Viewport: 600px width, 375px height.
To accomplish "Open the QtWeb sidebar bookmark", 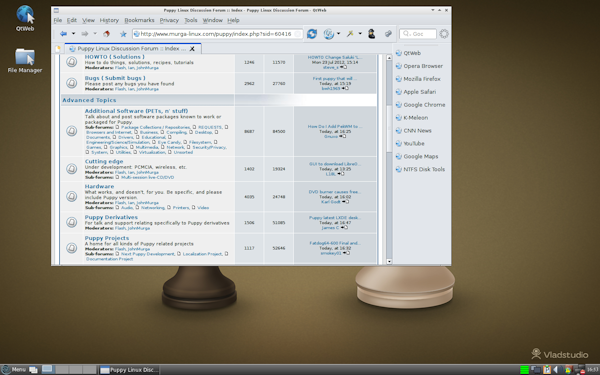I will click(408, 53).
